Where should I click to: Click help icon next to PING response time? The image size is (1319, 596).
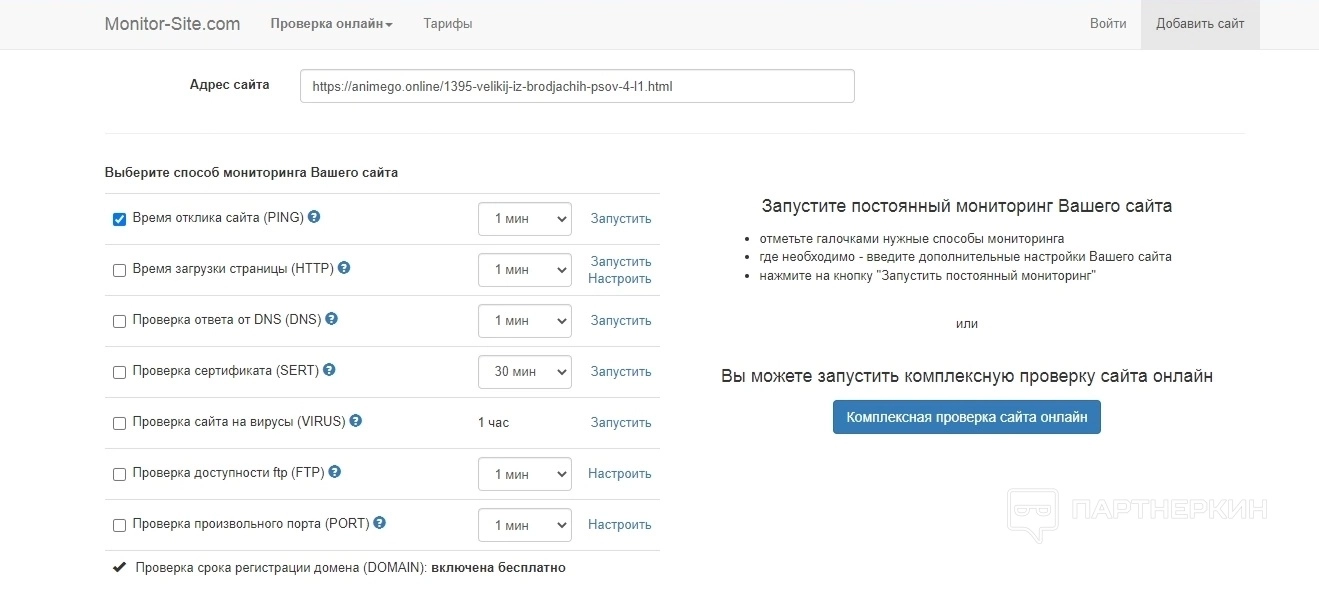pyautogui.click(x=314, y=217)
